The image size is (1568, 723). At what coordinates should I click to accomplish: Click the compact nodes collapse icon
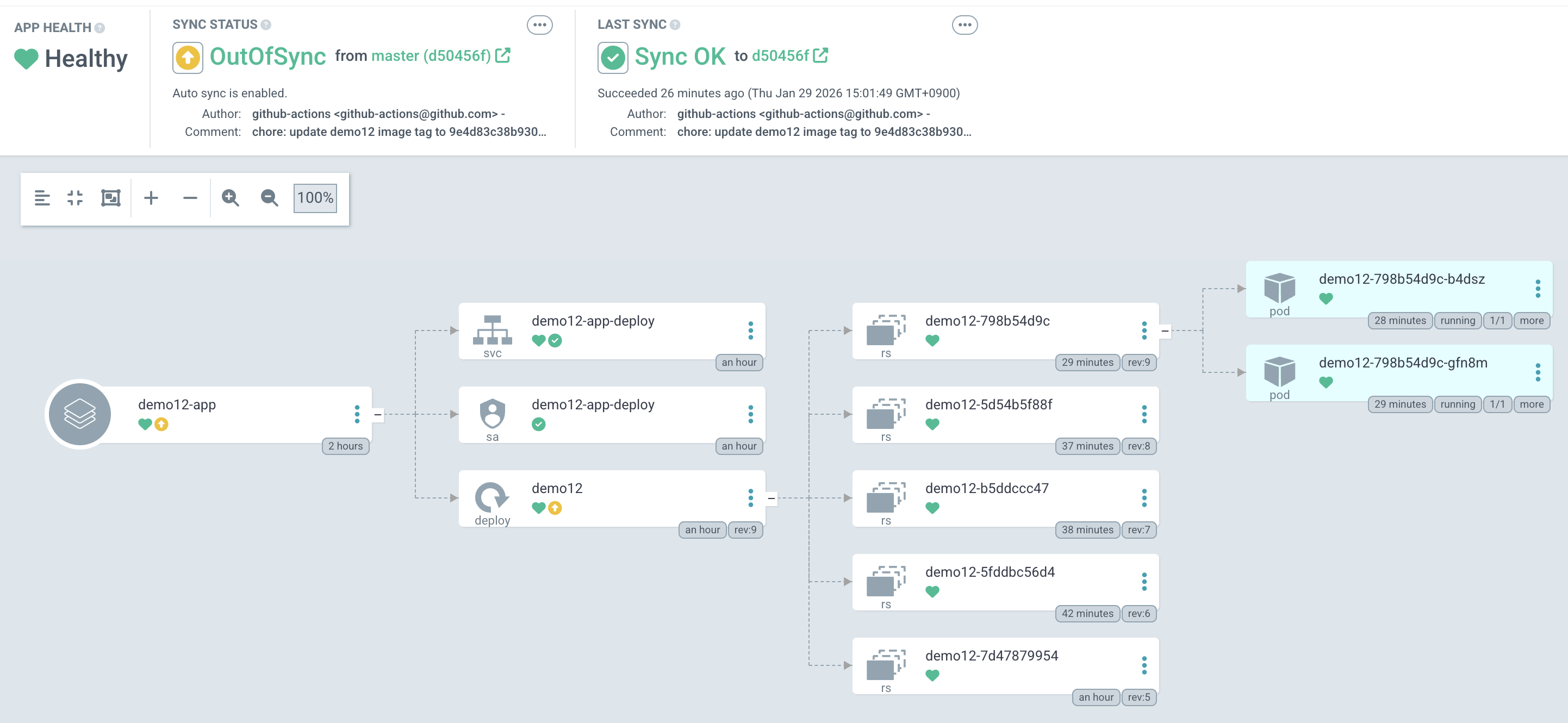coord(75,198)
